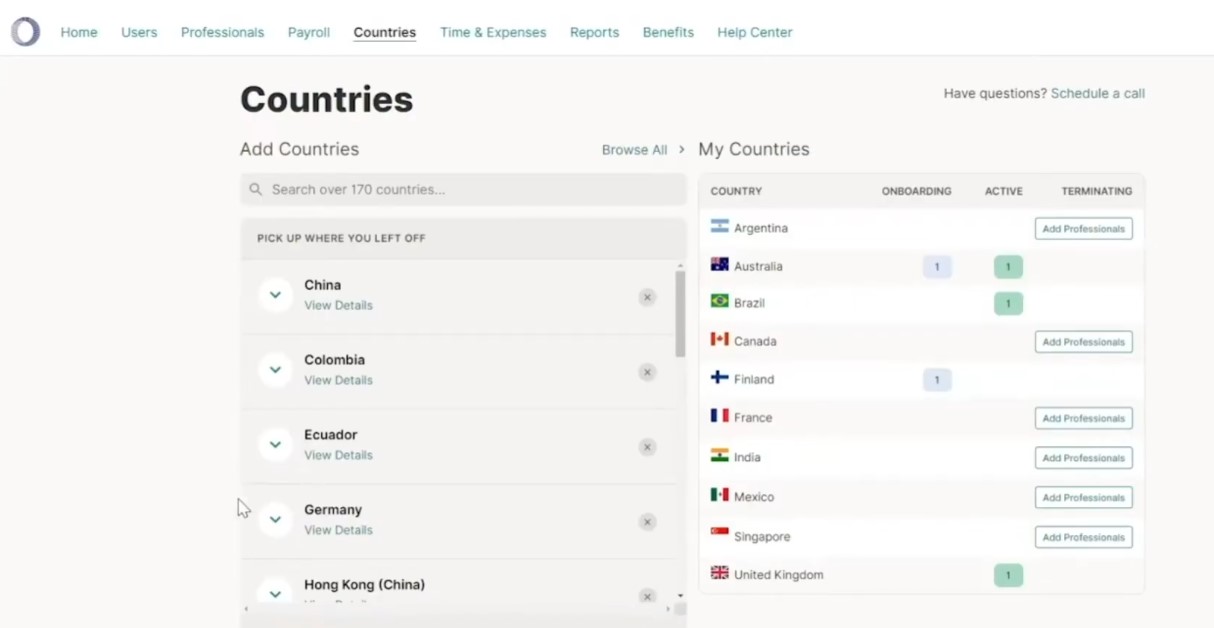This screenshot has height=628, width=1214.
Task: Click the Add Countries vertical scrollbar thumb
Action: [x=680, y=314]
